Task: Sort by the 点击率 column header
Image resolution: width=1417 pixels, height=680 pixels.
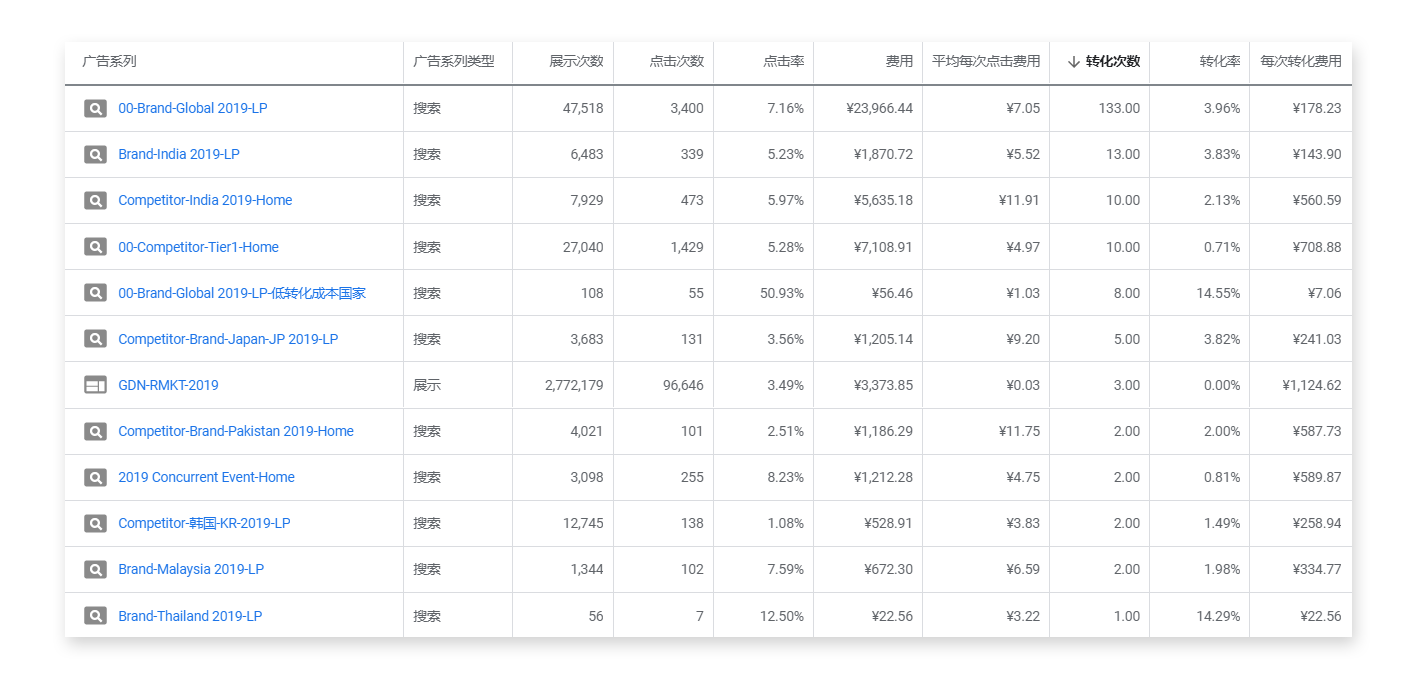Action: (x=783, y=61)
